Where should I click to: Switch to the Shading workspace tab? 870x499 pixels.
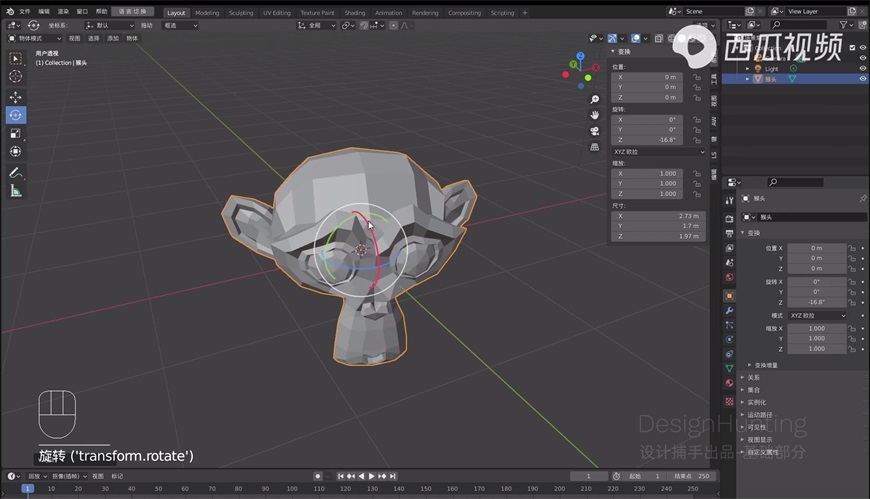click(355, 13)
